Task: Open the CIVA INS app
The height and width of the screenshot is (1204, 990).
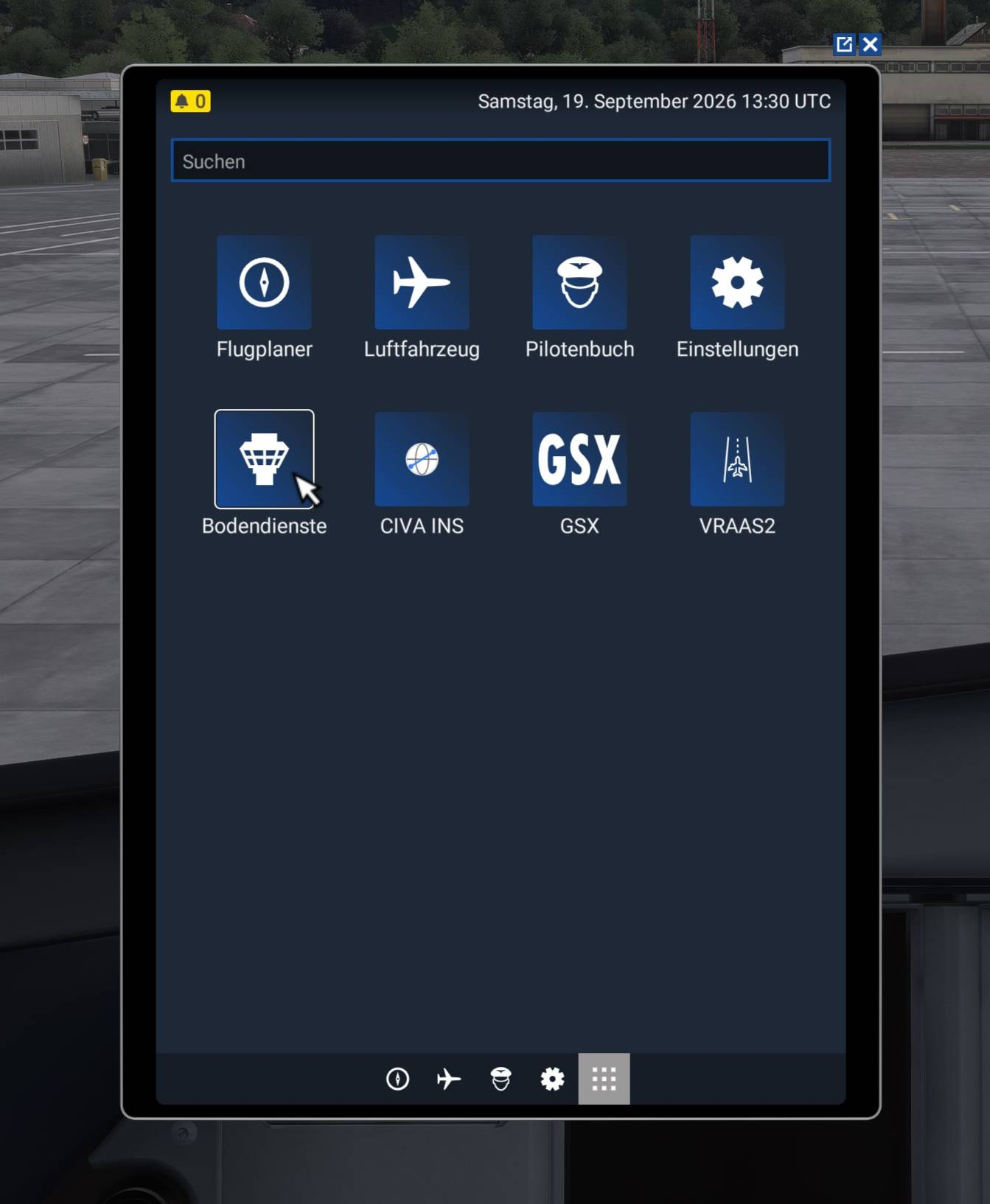Action: (422, 459)
